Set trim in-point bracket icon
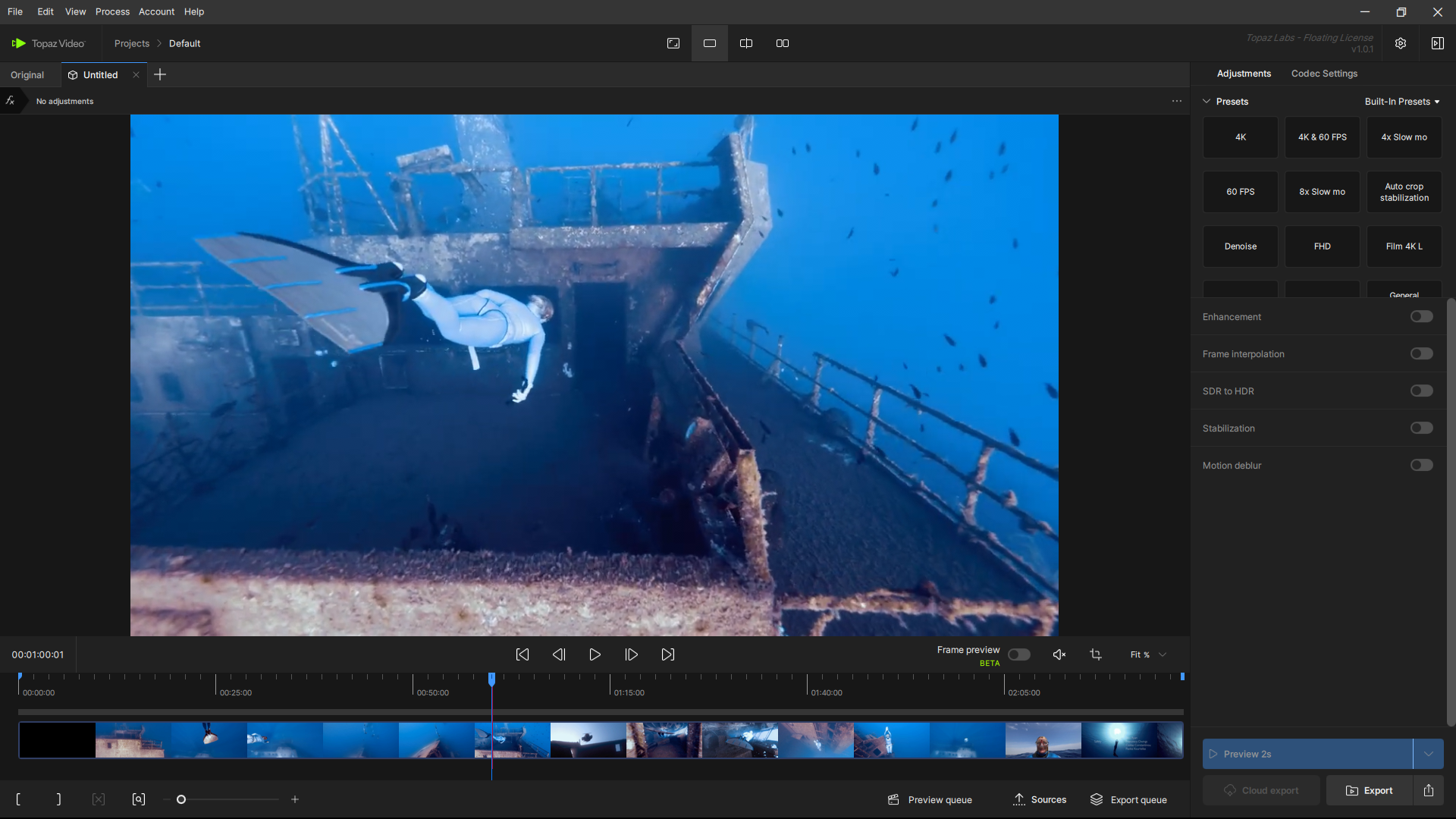Screen dimensions: 1456x819 pyautogui.click(x=18, y=799)
